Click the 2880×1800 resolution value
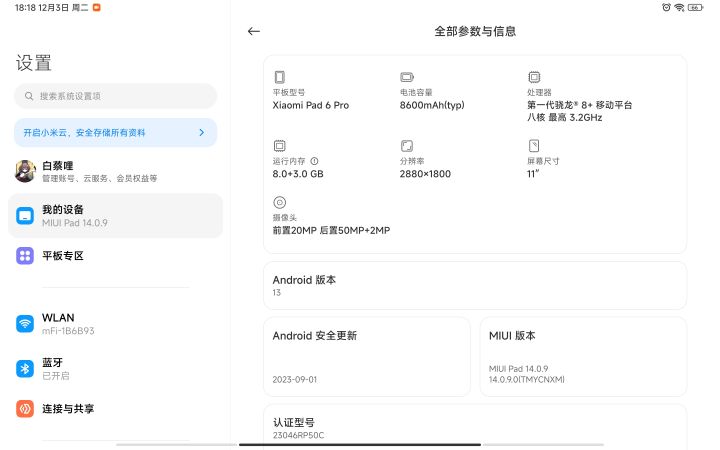The height and width of the screenshot is (450, 720). coord(425,174)
